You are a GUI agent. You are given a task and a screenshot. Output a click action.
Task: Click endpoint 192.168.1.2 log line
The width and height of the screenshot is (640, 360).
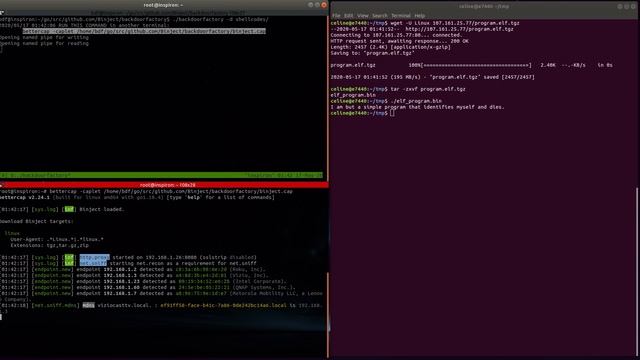click(x=133, y=269)
